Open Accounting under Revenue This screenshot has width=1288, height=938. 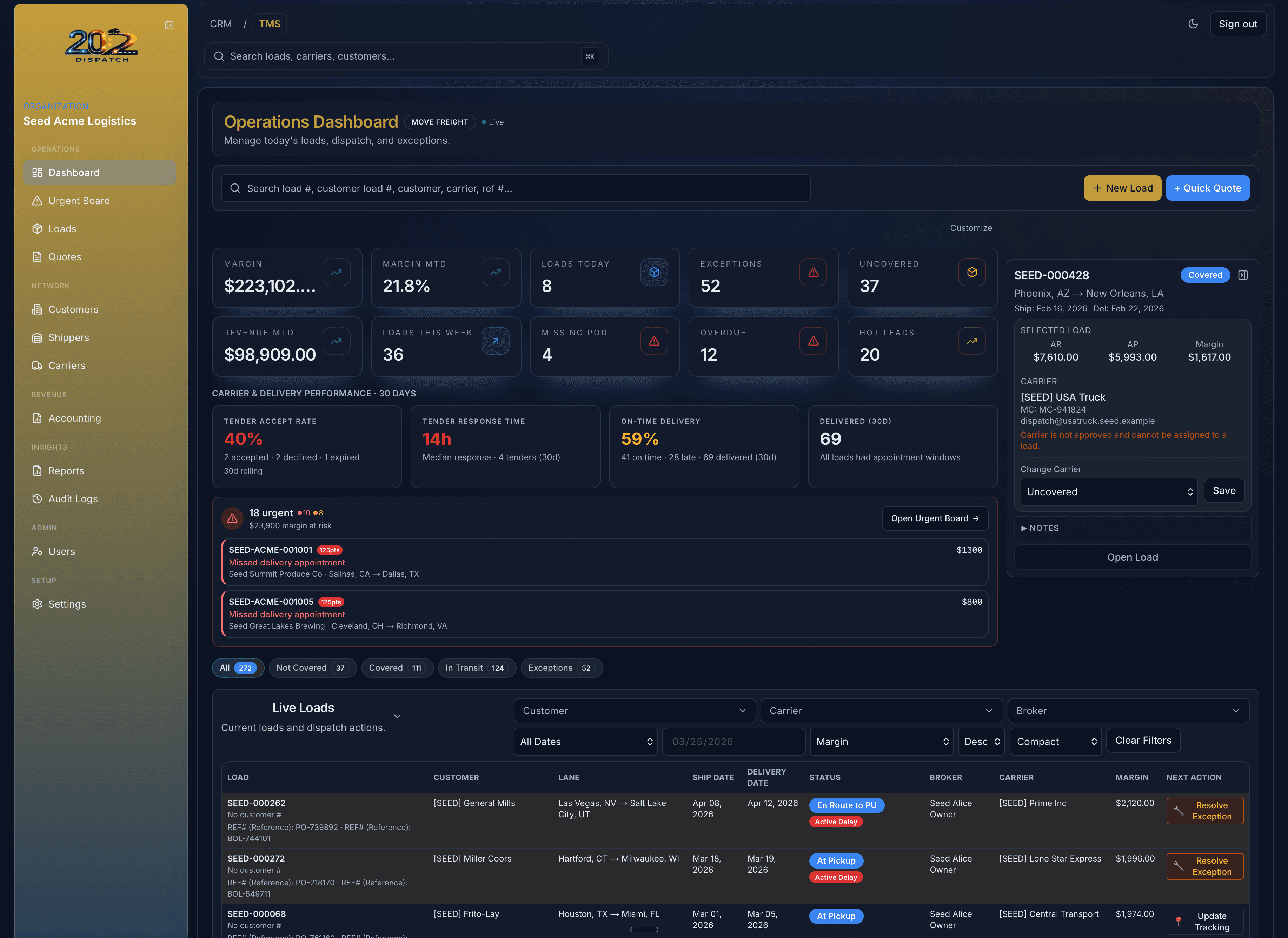(x=74, y=418)
